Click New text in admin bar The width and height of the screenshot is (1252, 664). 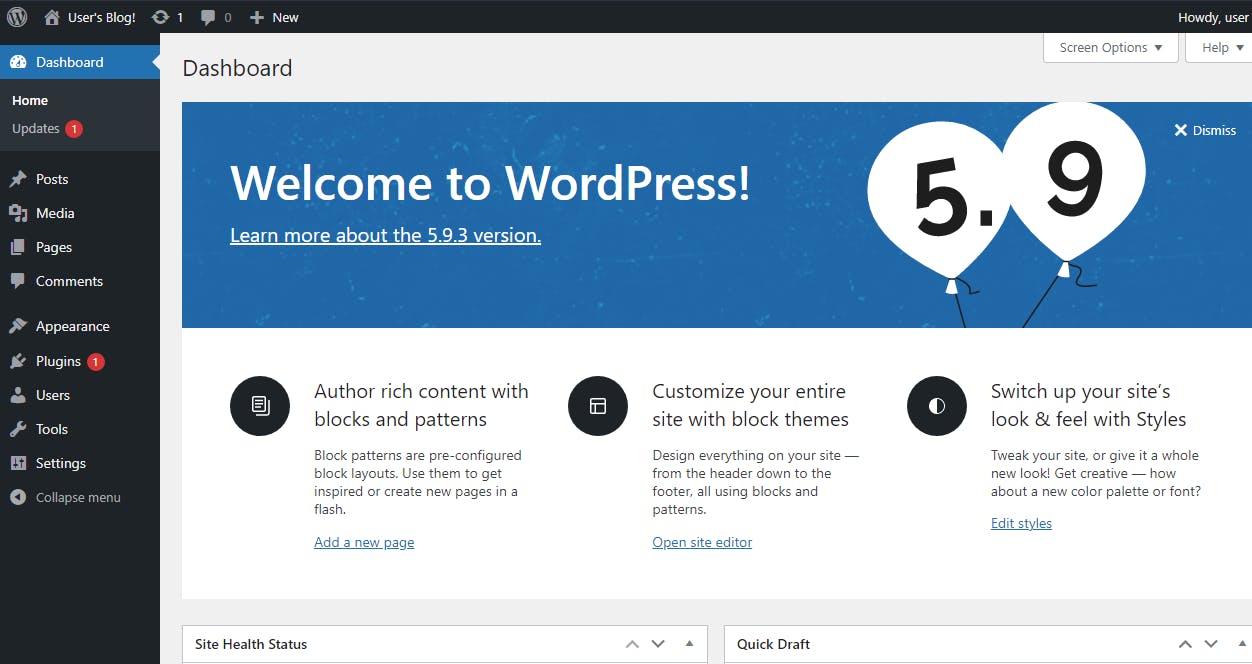[285, 17]
